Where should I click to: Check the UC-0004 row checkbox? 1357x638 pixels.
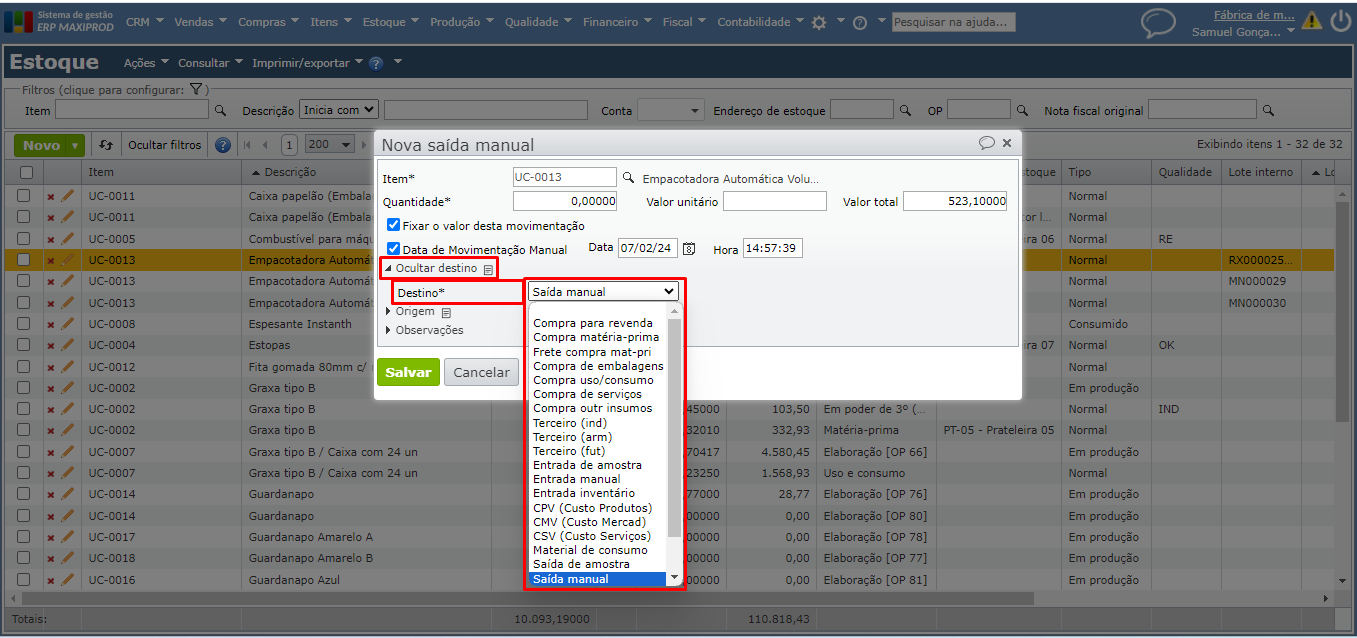click(x=23, y=345)
